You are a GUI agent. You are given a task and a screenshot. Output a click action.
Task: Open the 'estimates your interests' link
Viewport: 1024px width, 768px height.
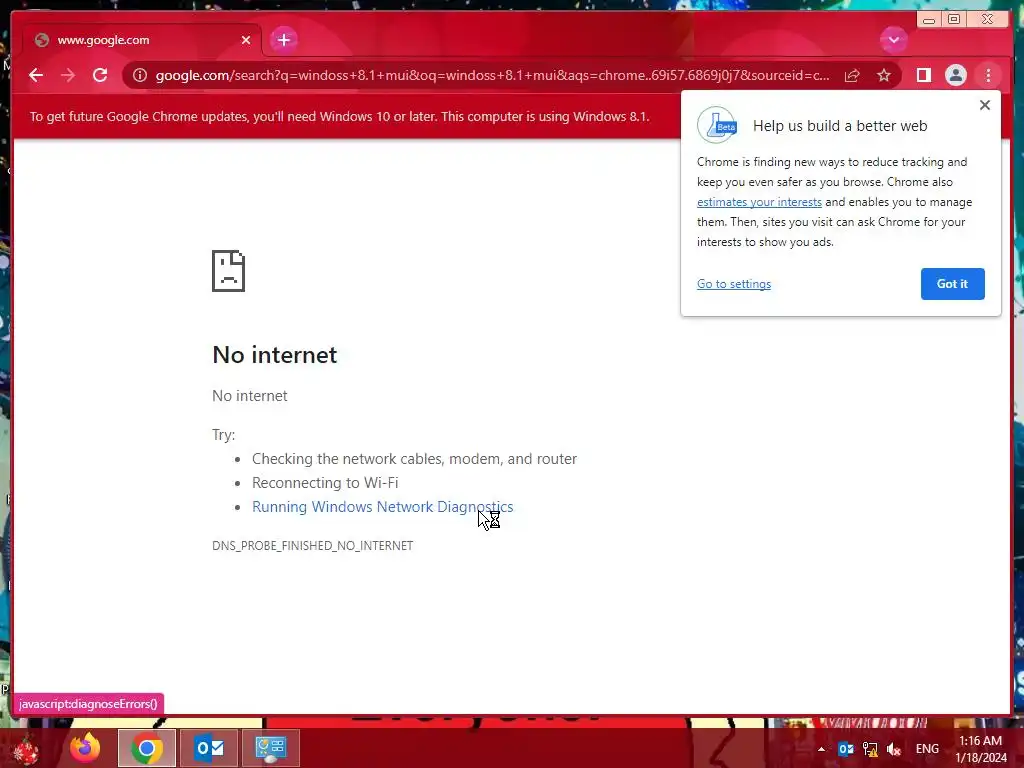tap(759, 202)
